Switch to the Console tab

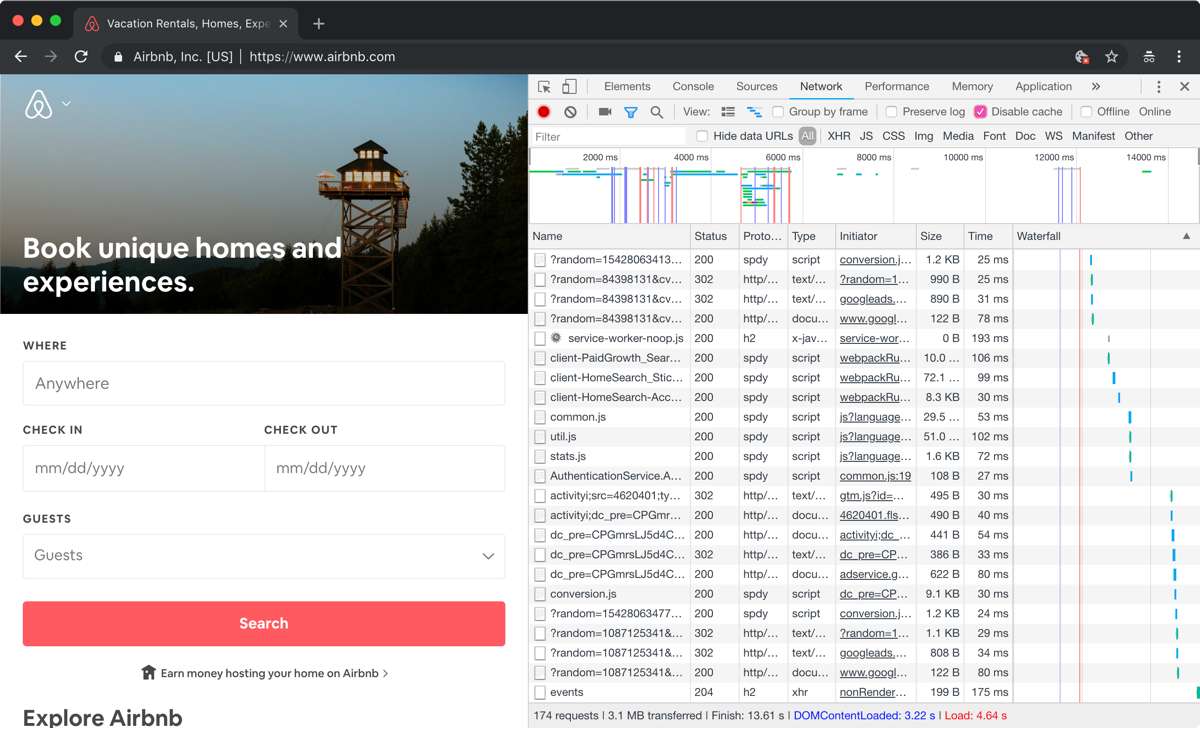tap(693, 87)
